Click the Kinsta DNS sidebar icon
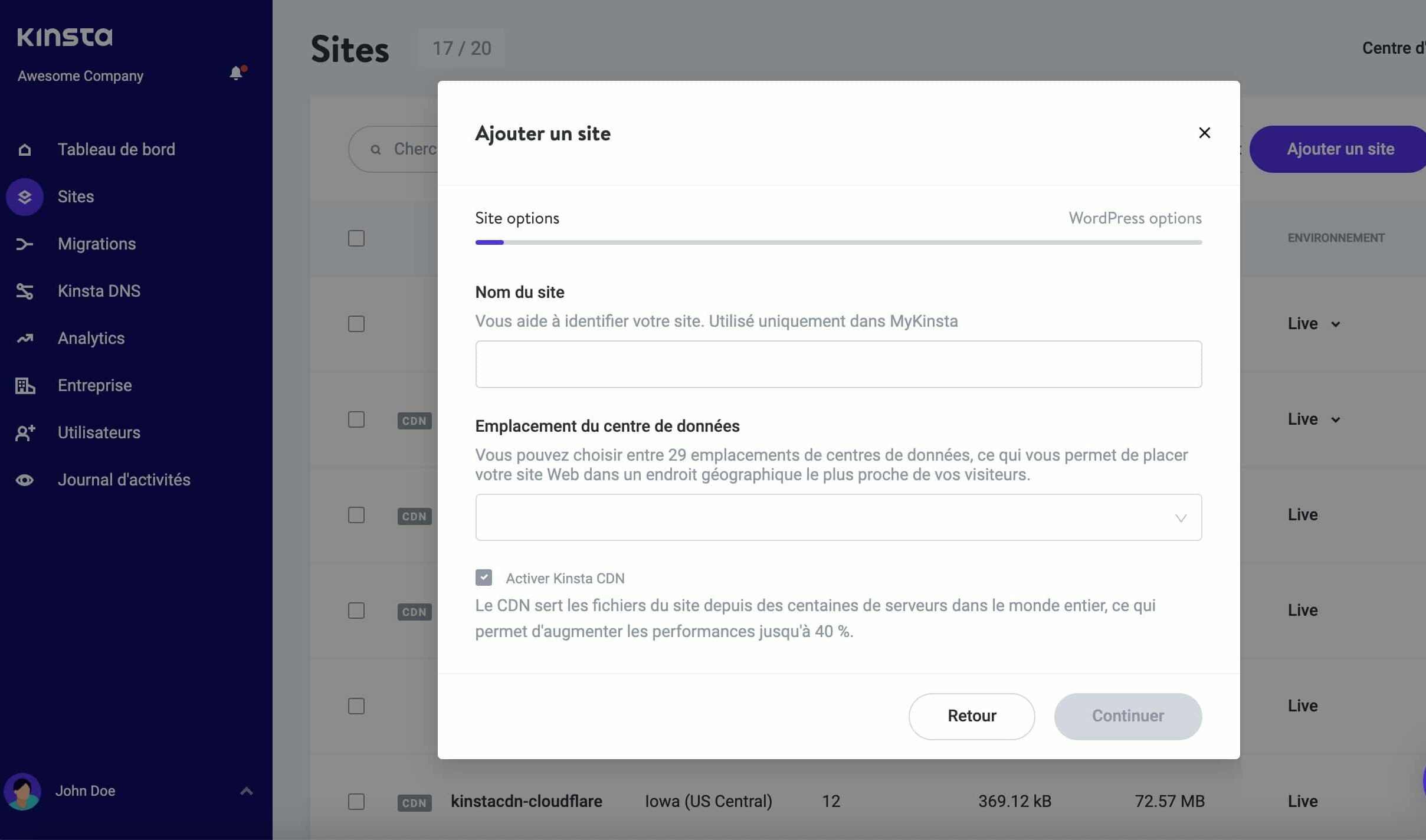This screenshot has width=1426, height=840. [x=25, y=291]
